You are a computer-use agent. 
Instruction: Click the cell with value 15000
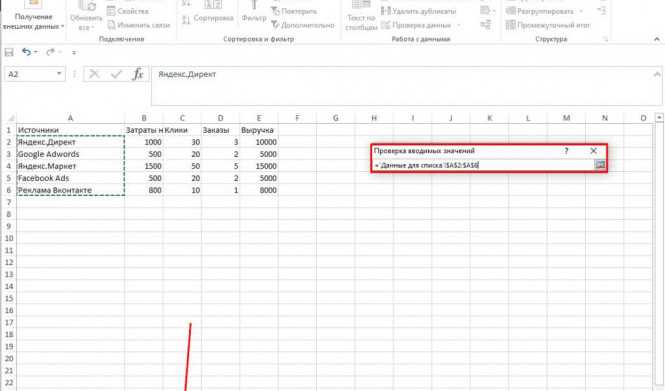point(259,166)
